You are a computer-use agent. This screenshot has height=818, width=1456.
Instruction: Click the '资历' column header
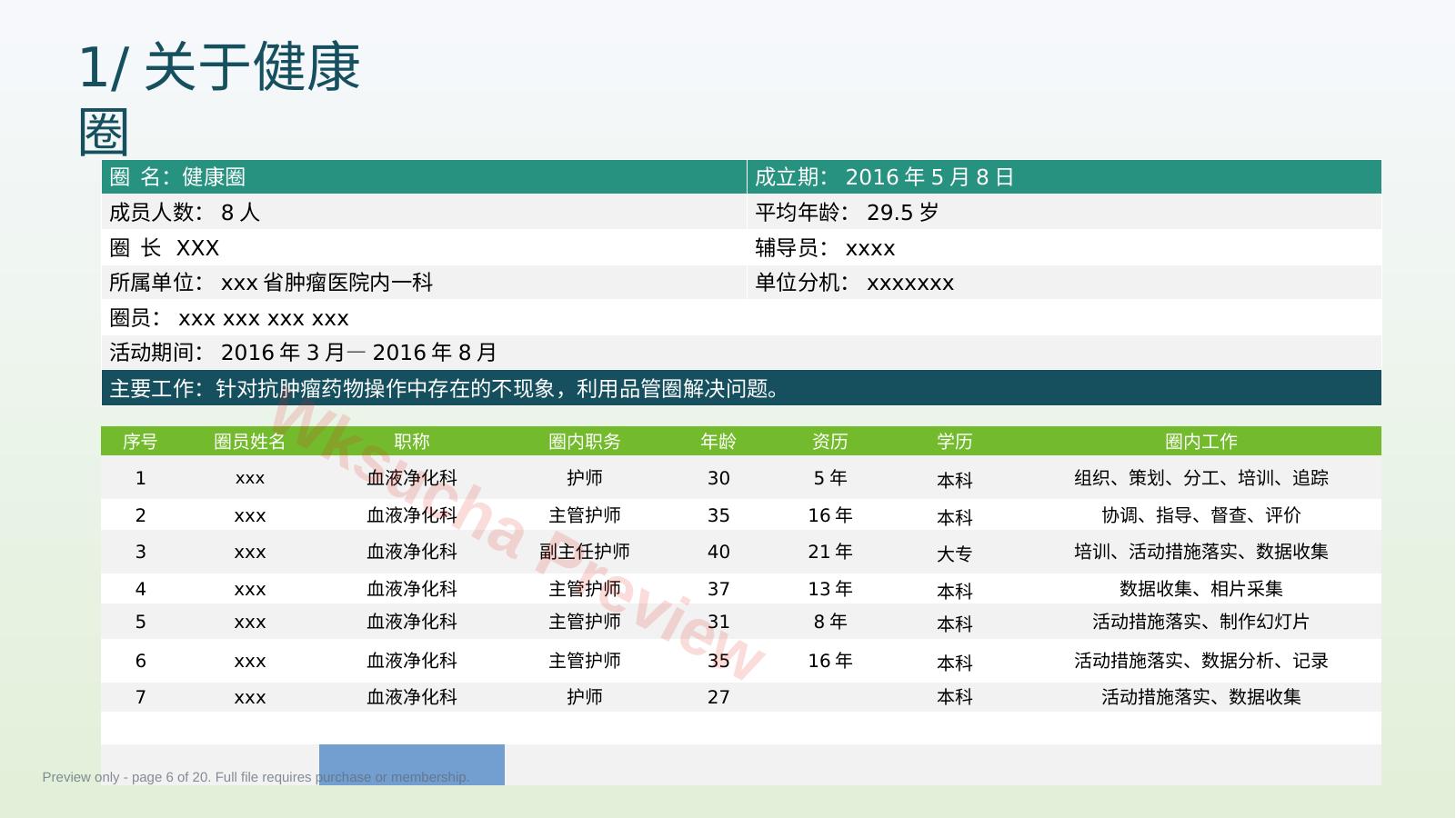(830, 441)
